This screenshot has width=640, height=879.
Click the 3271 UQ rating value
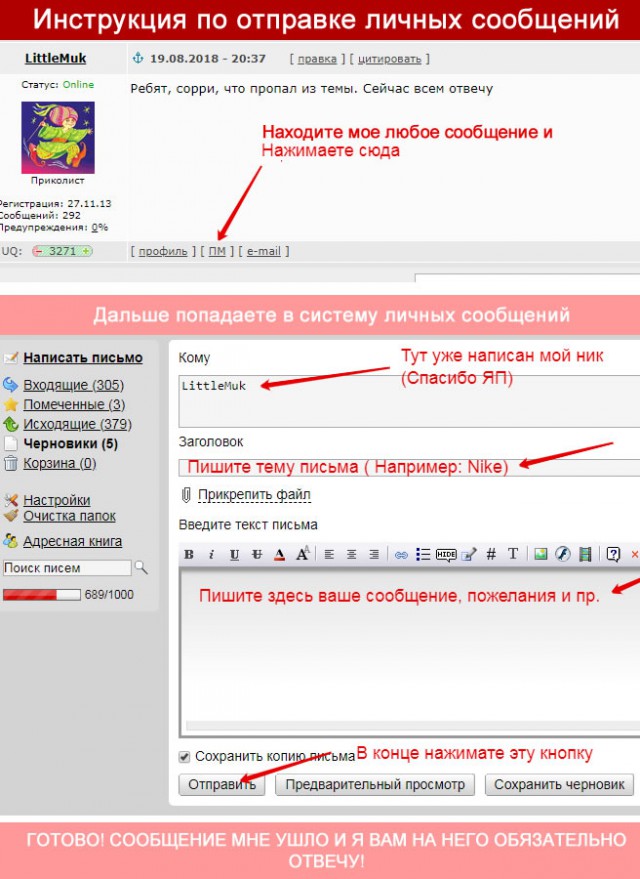pos(62,251)
